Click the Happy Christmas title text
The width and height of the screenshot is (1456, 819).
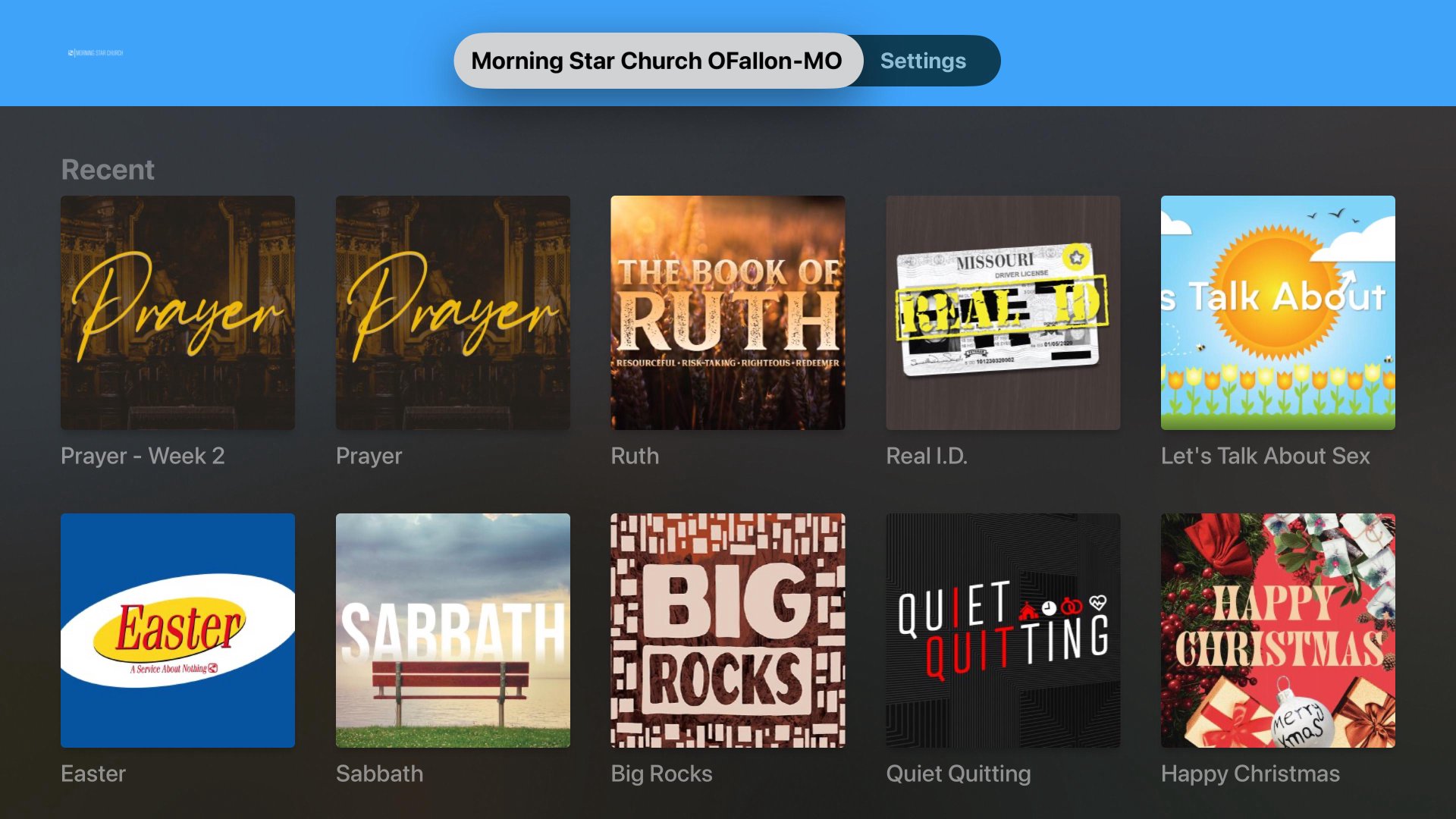coord(1250,773)
